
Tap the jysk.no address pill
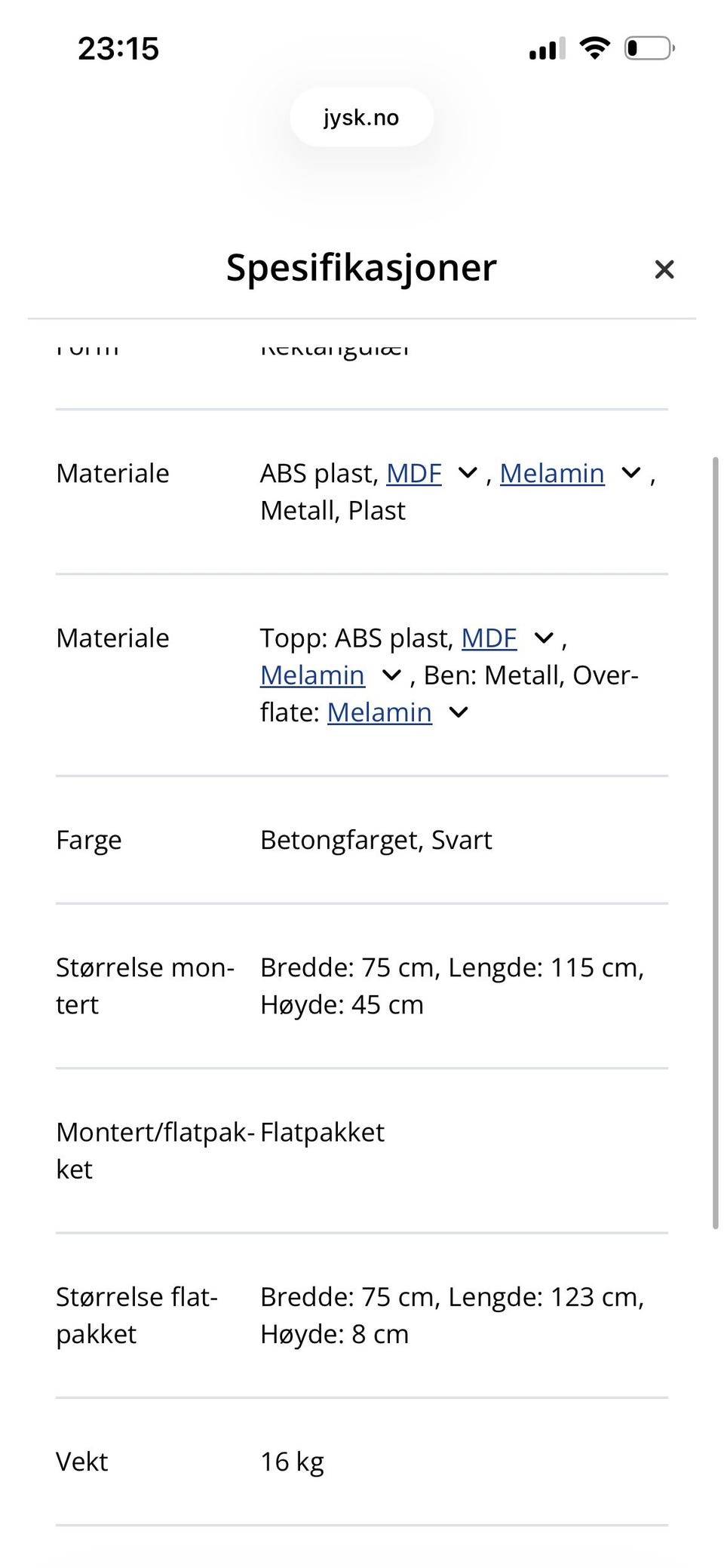tap(362, 117)
